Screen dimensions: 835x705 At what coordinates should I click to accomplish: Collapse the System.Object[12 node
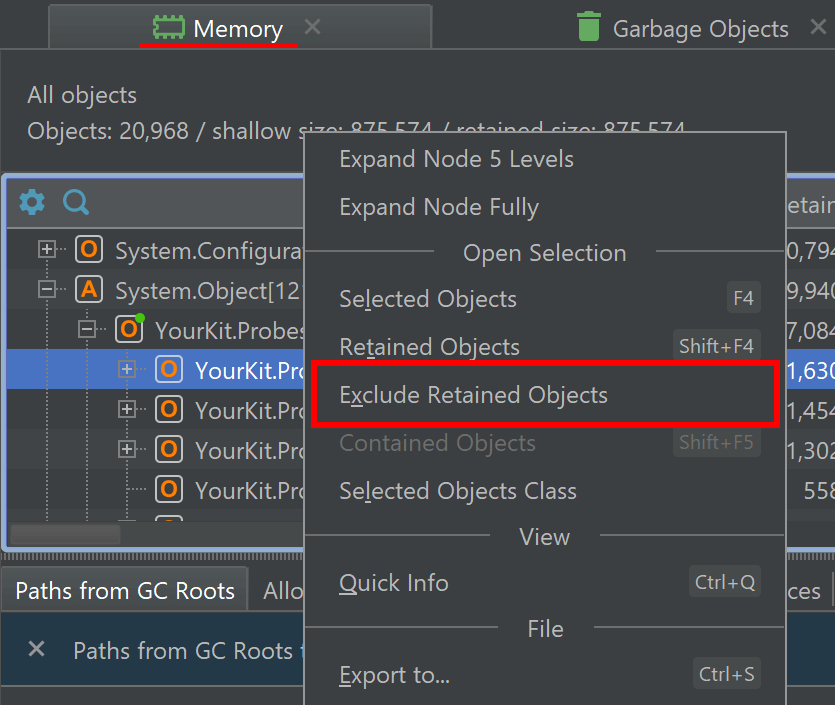[47, 290]
